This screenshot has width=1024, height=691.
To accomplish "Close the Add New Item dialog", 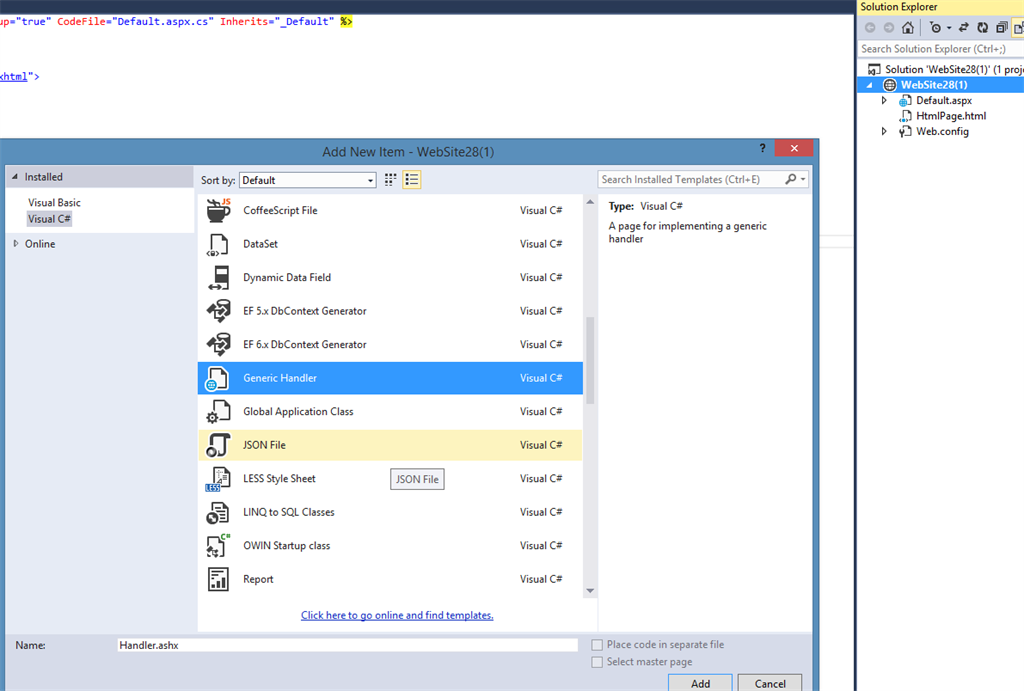I will [x=794, y=148].
